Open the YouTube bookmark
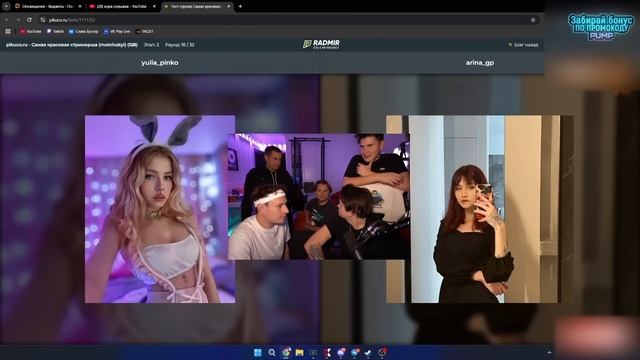The height and width of the screenshot is (360, 640). (31, 31)
